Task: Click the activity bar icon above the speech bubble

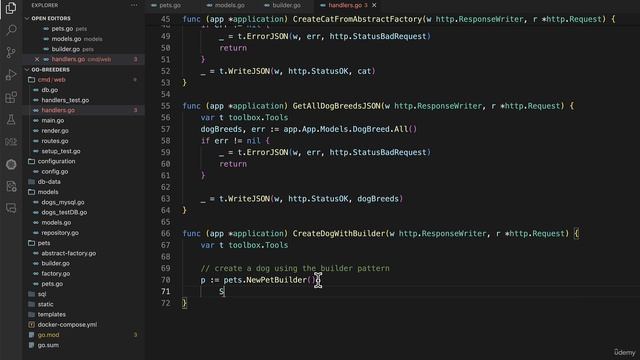Action: [11, 186]
